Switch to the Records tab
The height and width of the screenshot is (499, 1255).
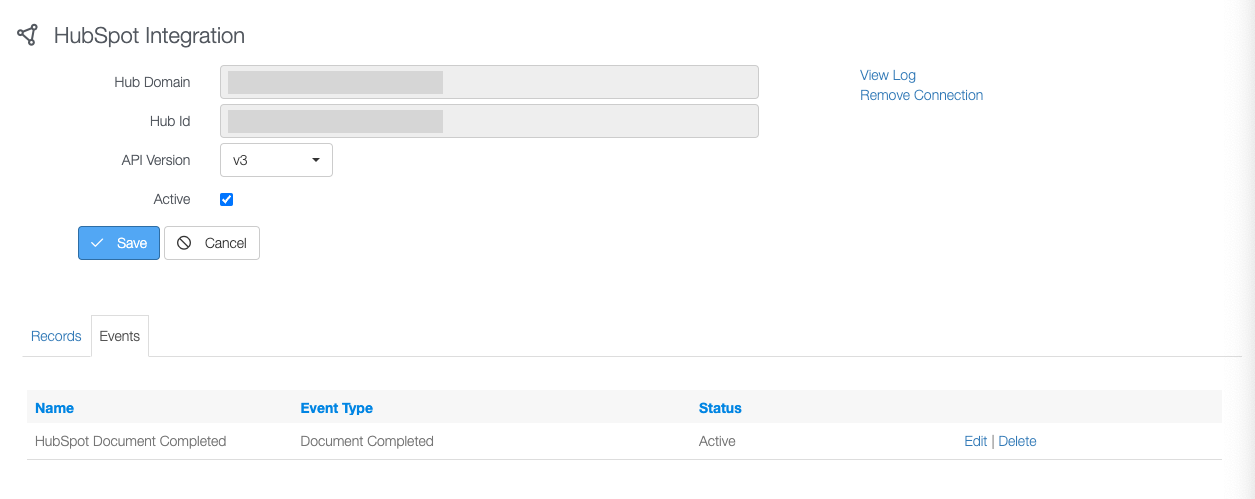coord(56,336)
